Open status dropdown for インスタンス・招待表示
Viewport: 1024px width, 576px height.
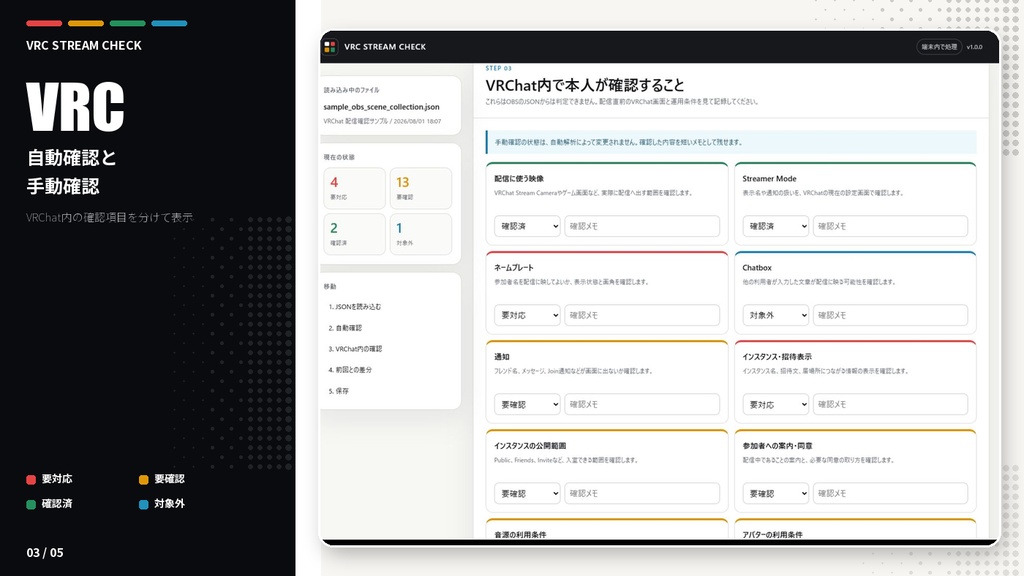click(775, 404)
